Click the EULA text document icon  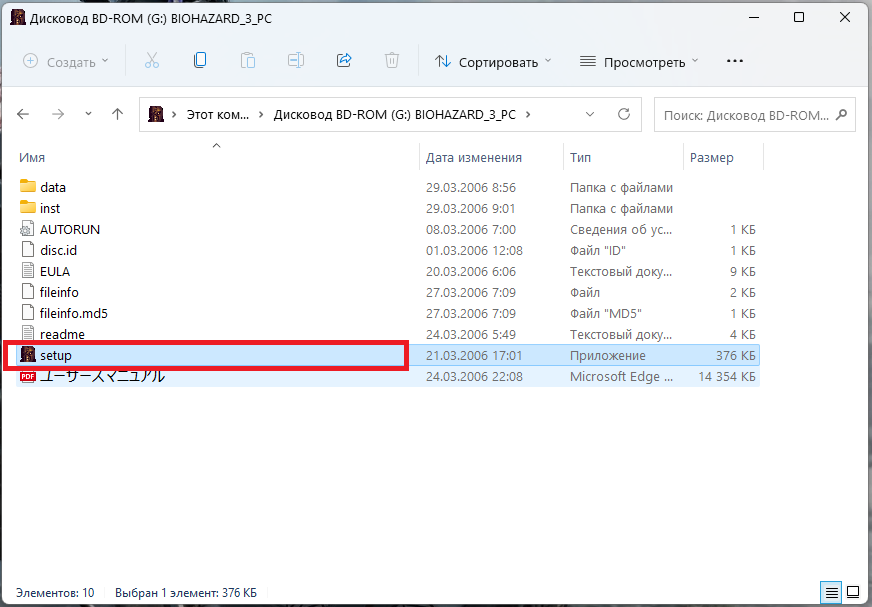(27, 271)
